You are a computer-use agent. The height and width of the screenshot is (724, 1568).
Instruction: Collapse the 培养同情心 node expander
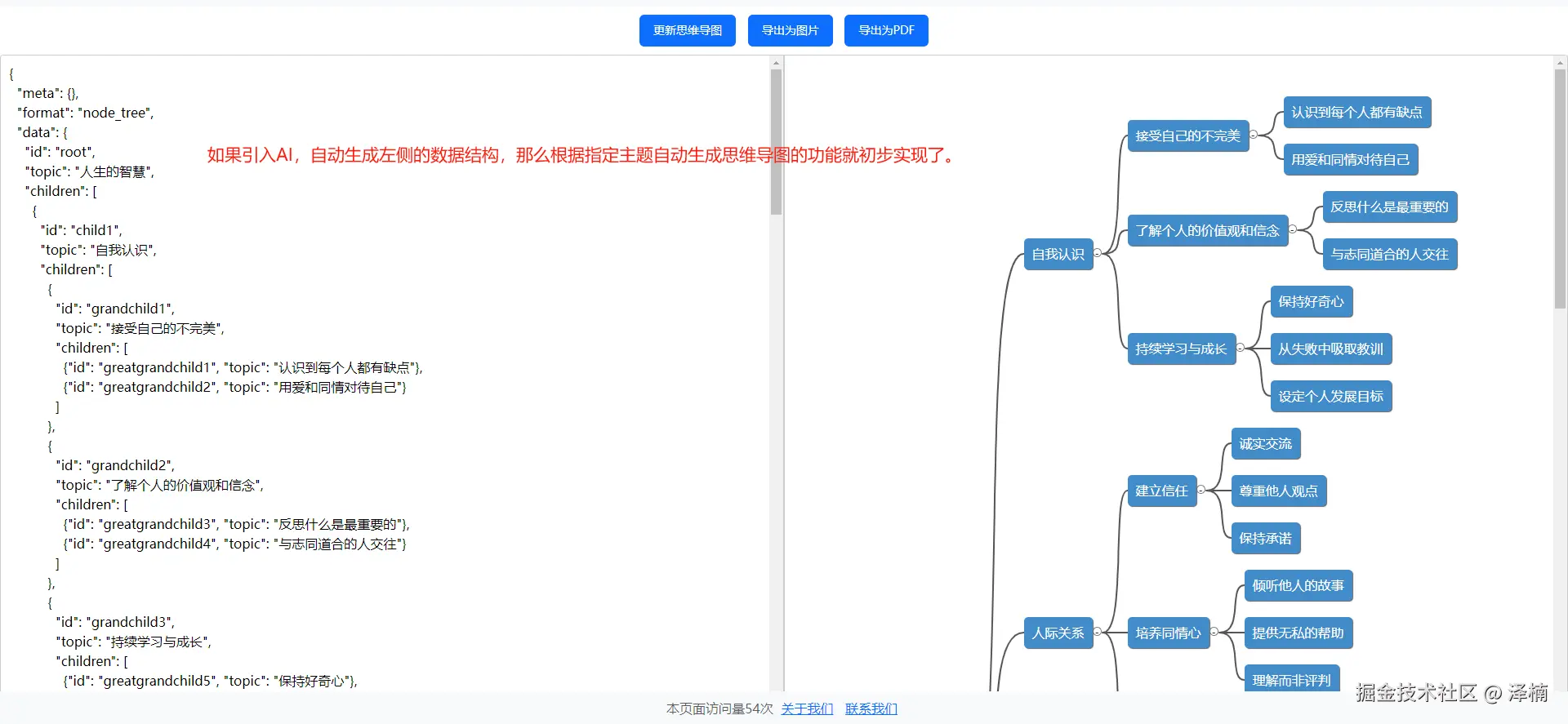pyautogui.click(x=1214, y=632)
